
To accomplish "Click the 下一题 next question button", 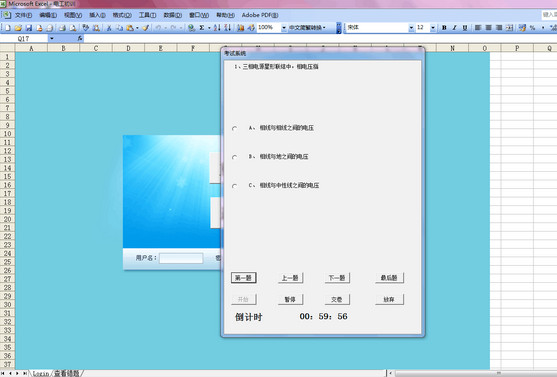I will tap(337, 278).
